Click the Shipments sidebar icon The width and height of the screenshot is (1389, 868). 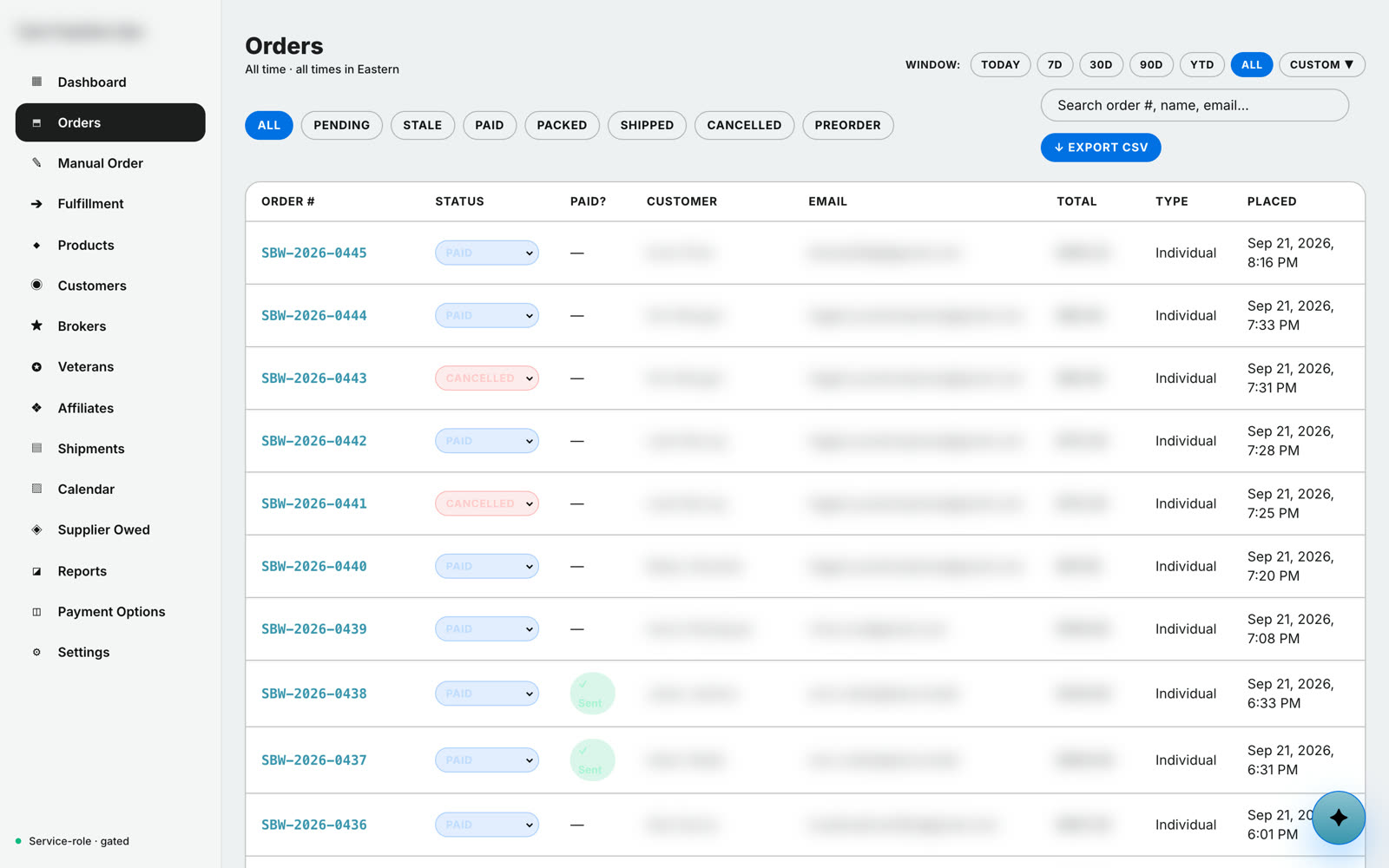pos(36,448)
